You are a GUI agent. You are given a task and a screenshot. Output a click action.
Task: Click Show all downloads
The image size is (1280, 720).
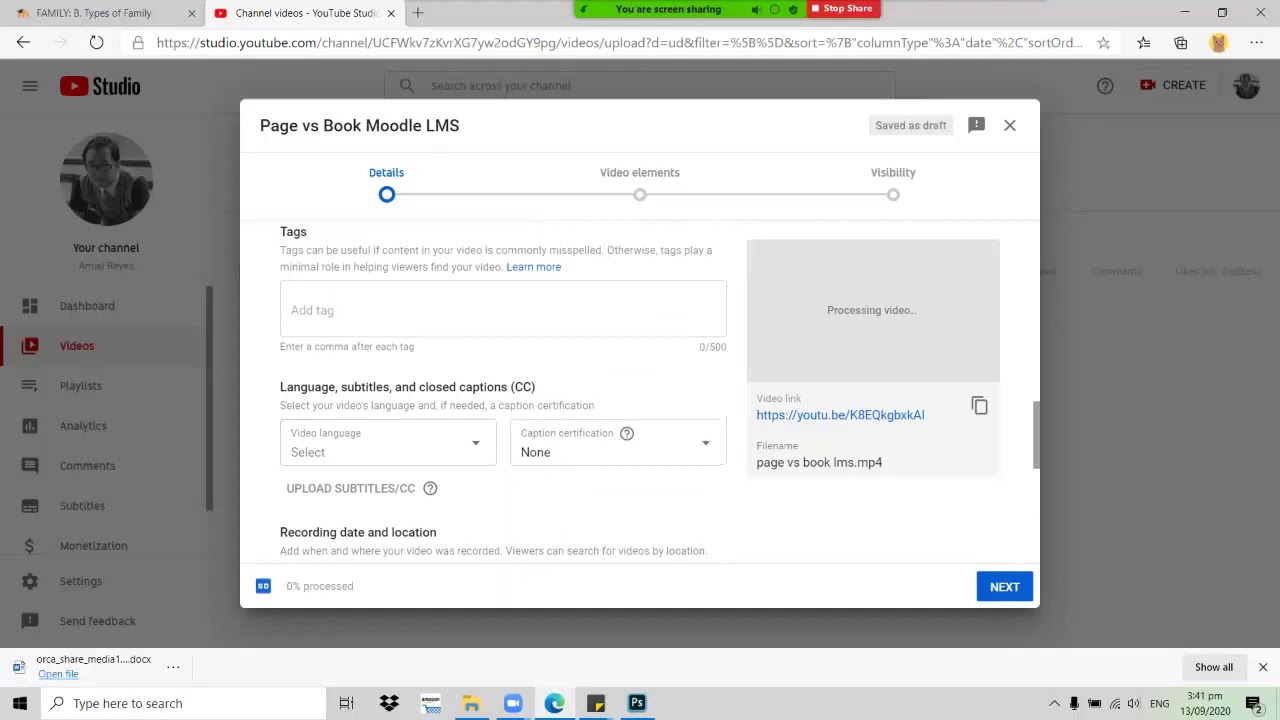coord(1214,667)
